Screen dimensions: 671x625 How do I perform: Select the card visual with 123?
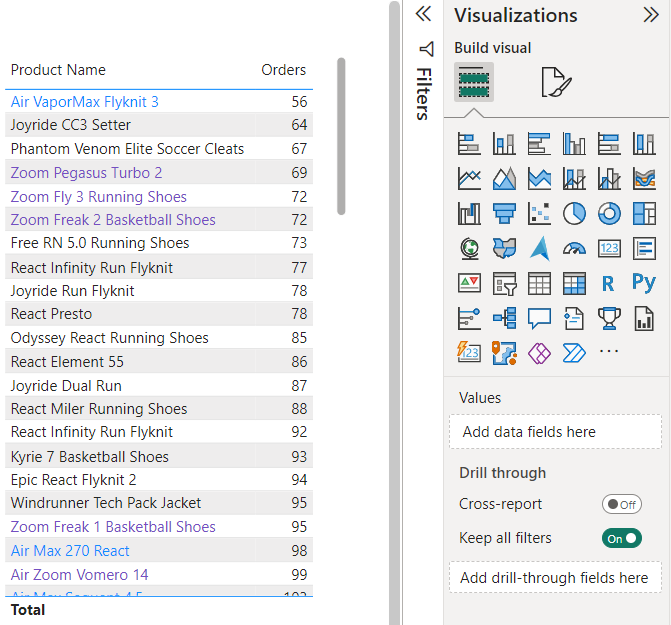click(609, 249)
